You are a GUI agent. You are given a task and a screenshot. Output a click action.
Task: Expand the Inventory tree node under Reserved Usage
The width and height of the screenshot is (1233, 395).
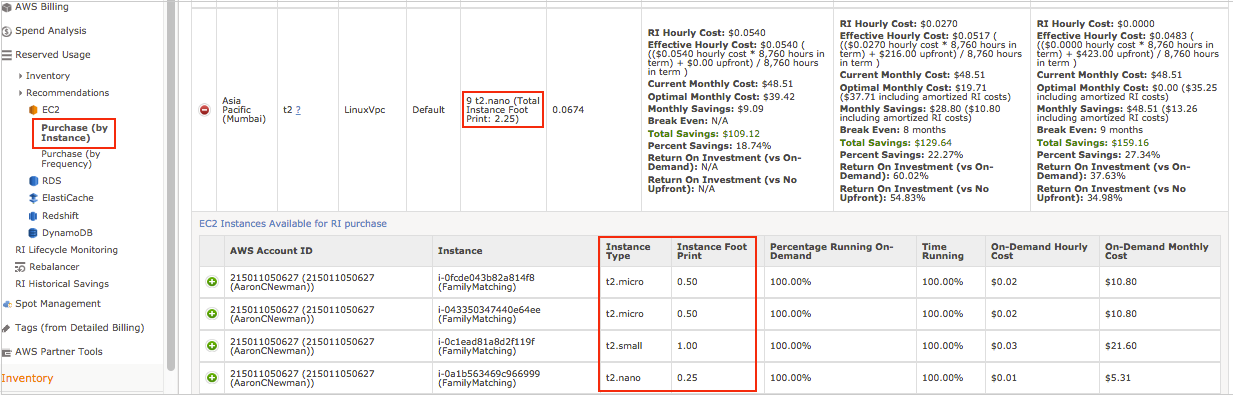pos(20,76)
